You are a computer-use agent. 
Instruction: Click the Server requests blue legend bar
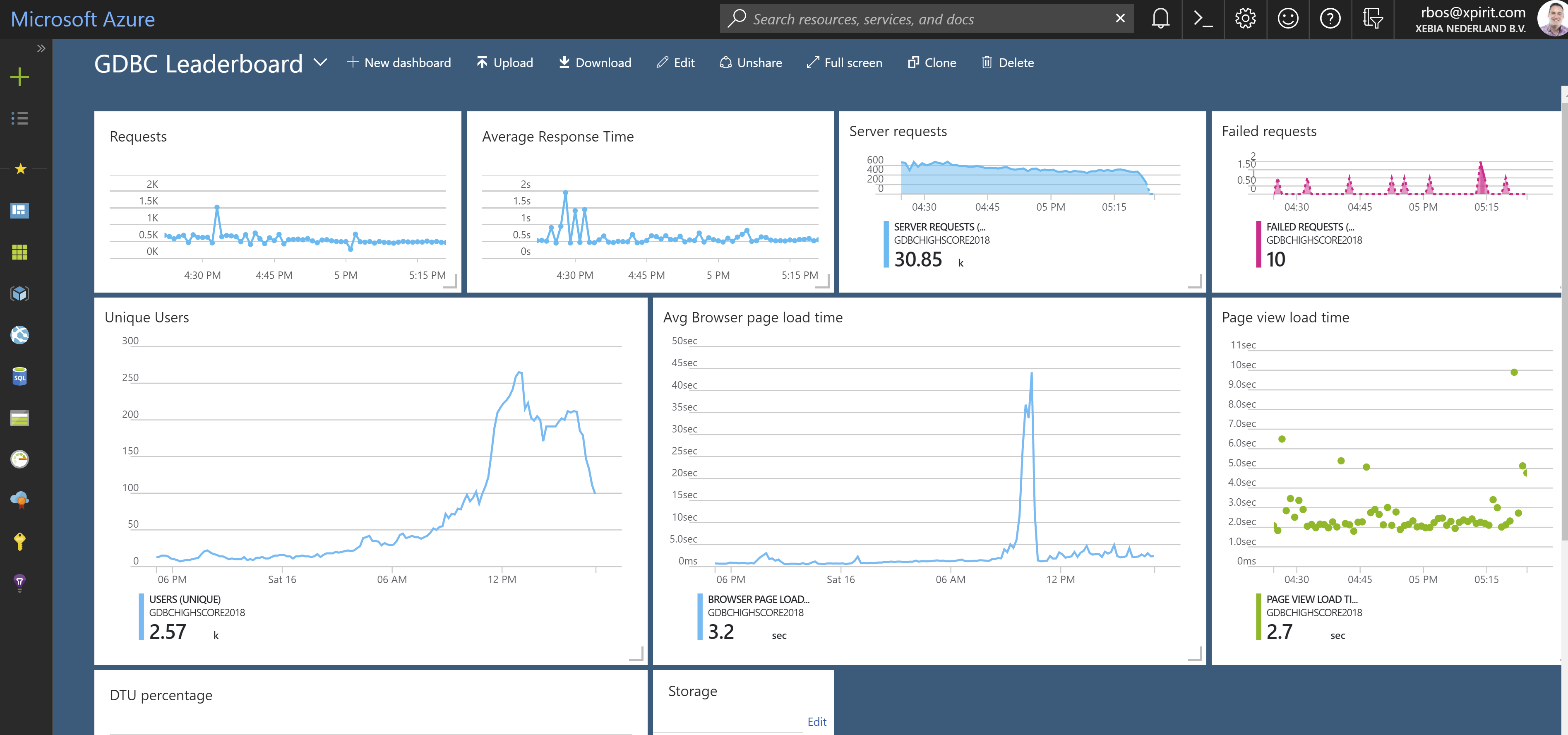pyautogui.click(x=886, y=244)
